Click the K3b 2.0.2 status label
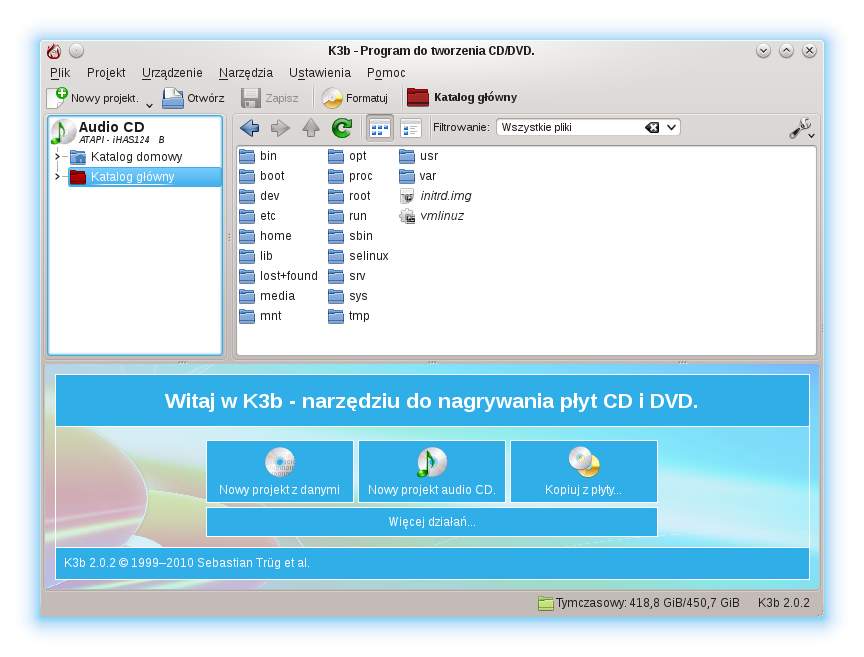The width and height of the screenshot is (864, 657). (x=784, y=603)
